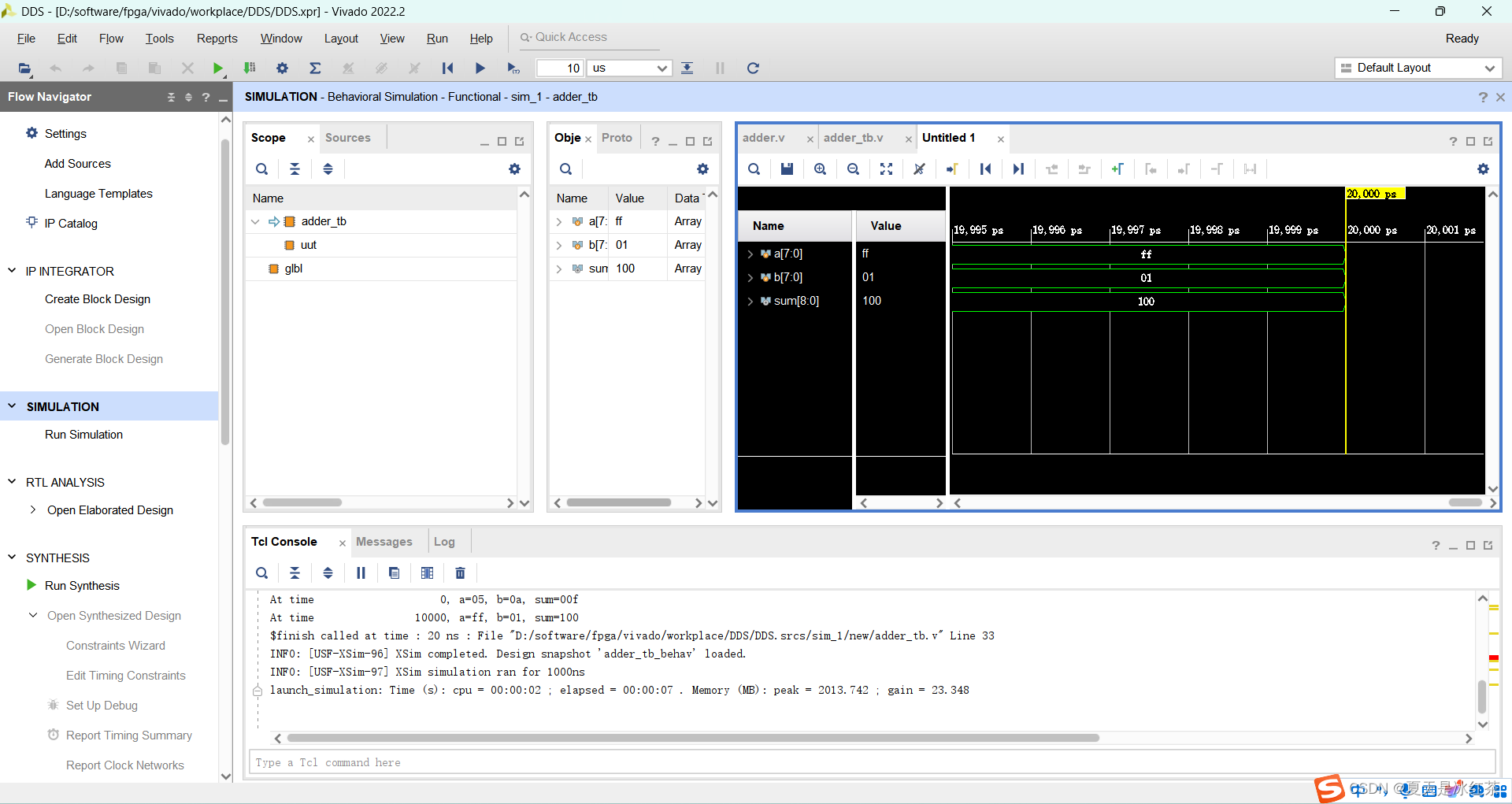Pause the Tcl Console output

[x=361, y=573]
